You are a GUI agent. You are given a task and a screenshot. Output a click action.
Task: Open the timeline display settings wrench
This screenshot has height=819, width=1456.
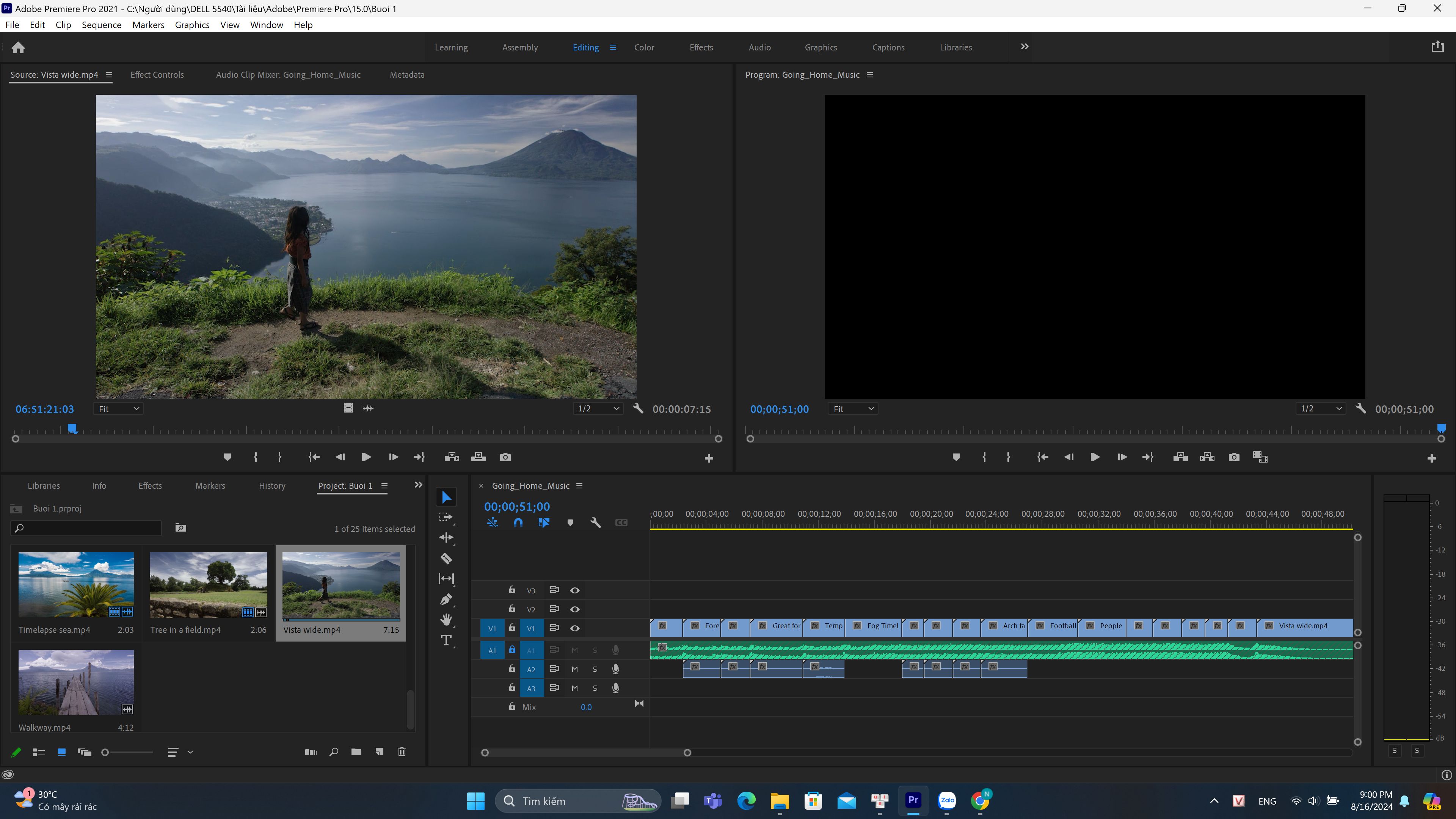pyautogui.click(x=595, y=523)
